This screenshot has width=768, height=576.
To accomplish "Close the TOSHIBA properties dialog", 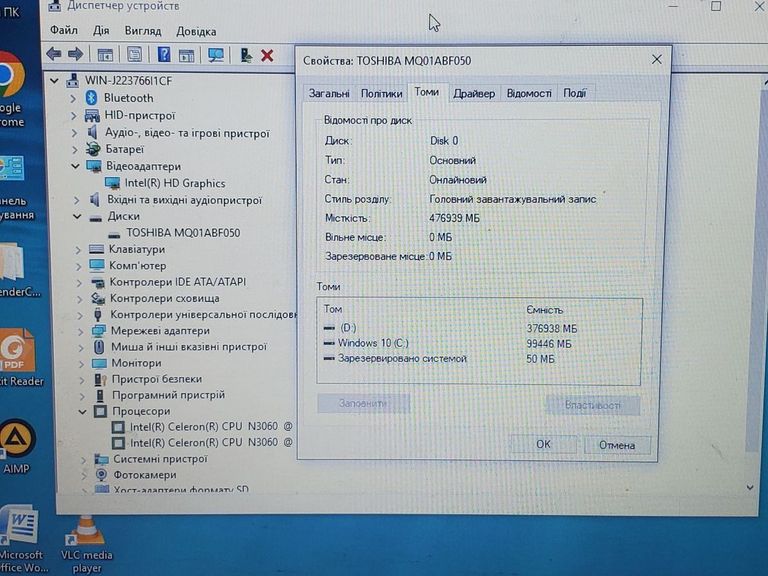I will click(x=656, y=60).
